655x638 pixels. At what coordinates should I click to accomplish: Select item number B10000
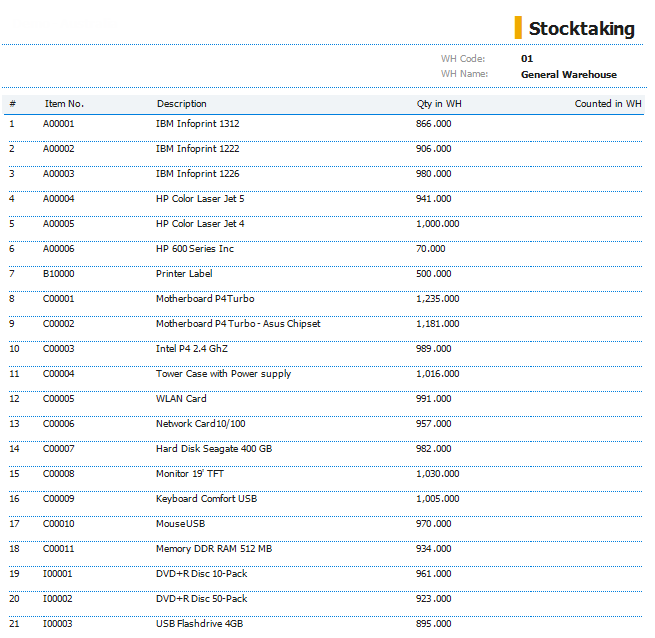pos(58,274)
